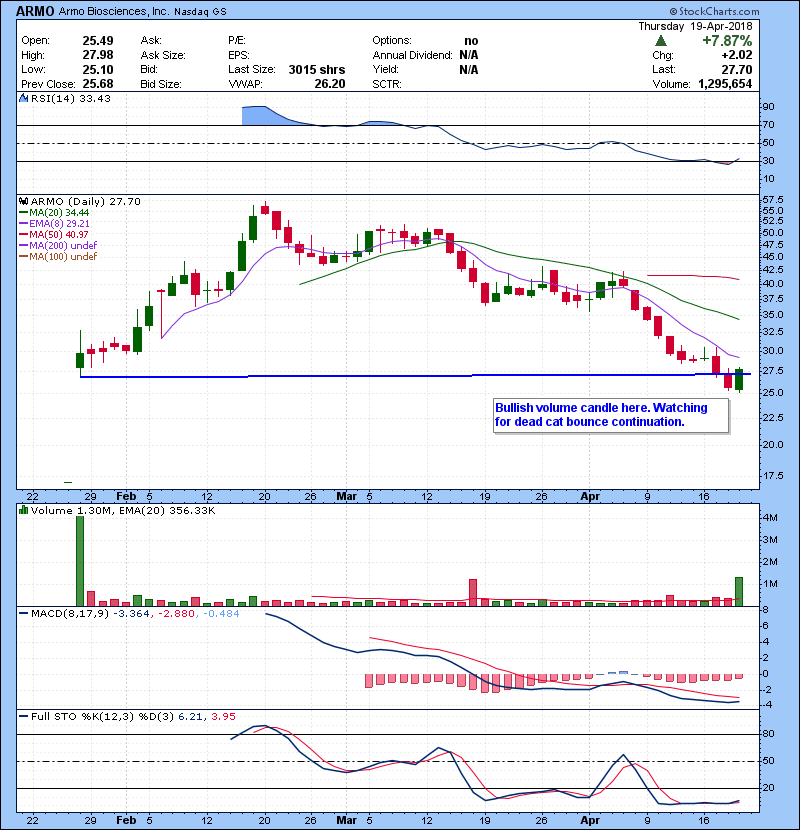Click the EMA(8) 29.21 legend entry

(55, 223)
